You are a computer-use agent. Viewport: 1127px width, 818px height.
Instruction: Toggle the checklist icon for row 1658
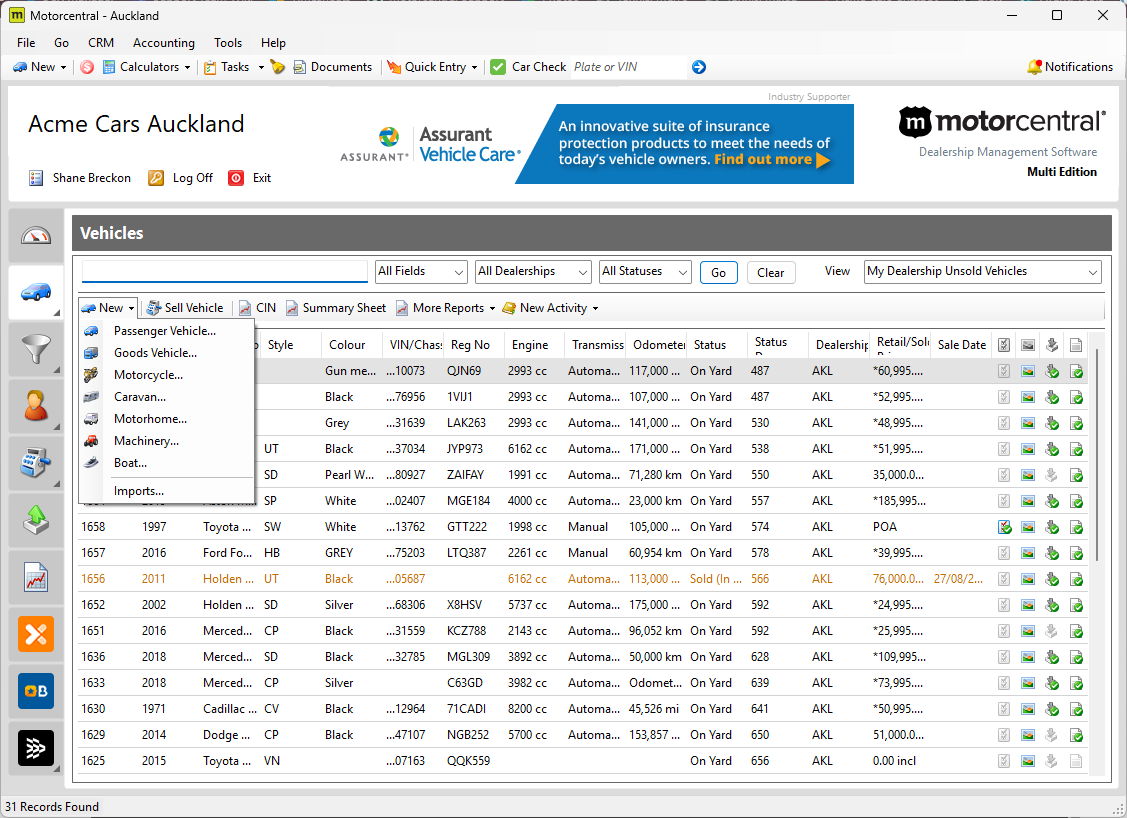1005,528
